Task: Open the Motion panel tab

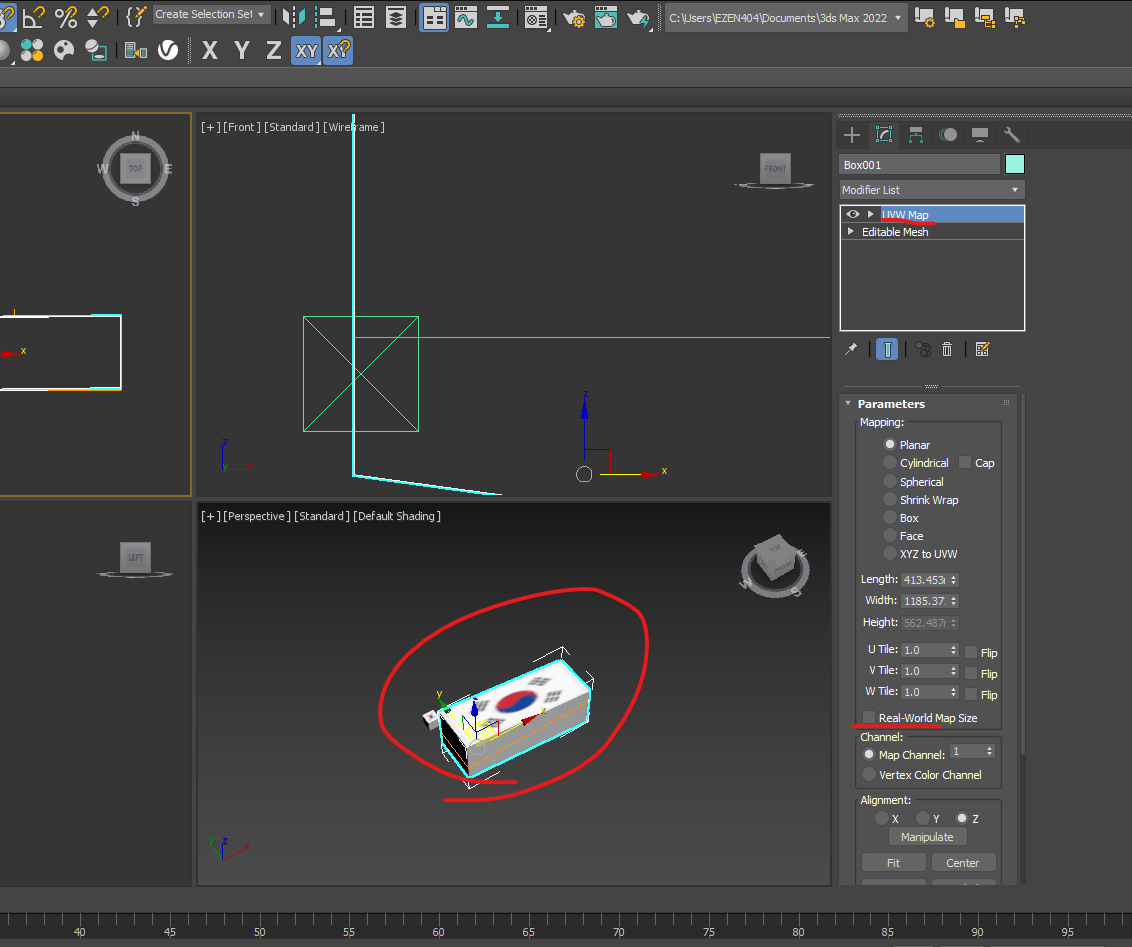Action: point(948,135)
